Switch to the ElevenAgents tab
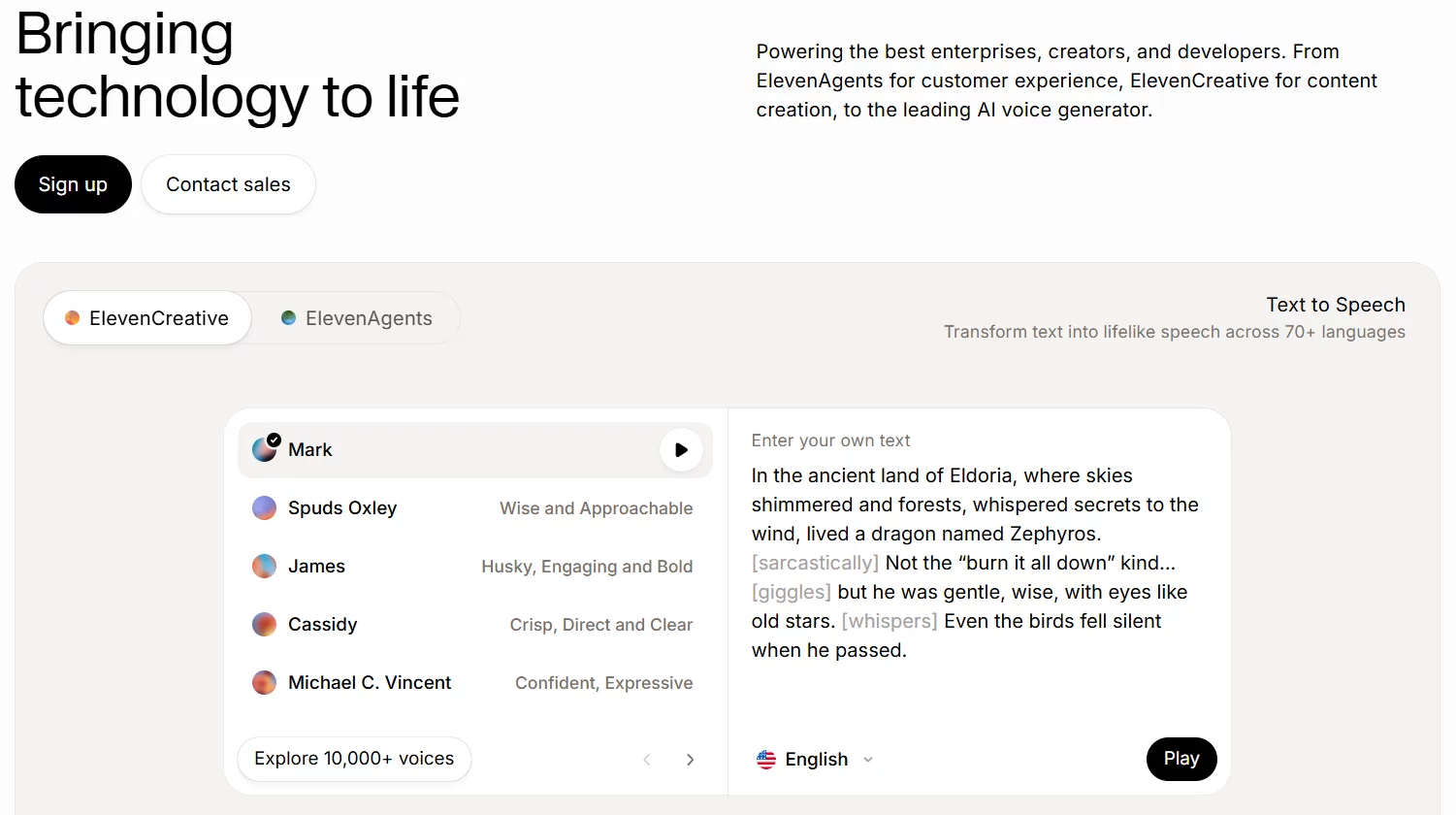 pos(356,318)
